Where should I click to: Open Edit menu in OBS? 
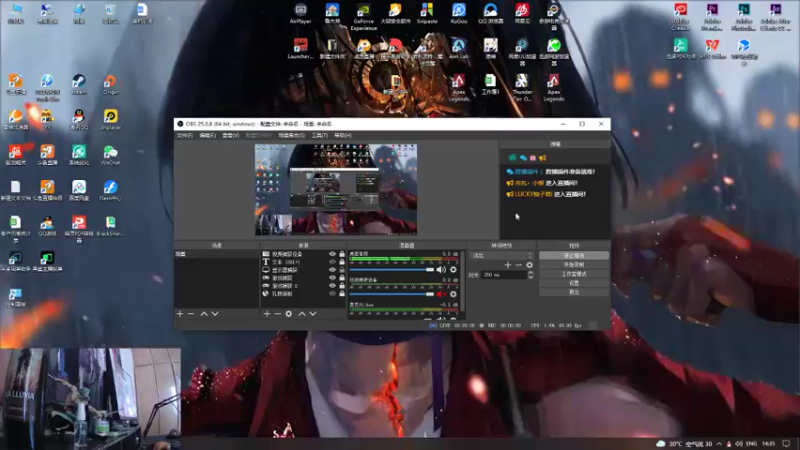pos(207,135)
